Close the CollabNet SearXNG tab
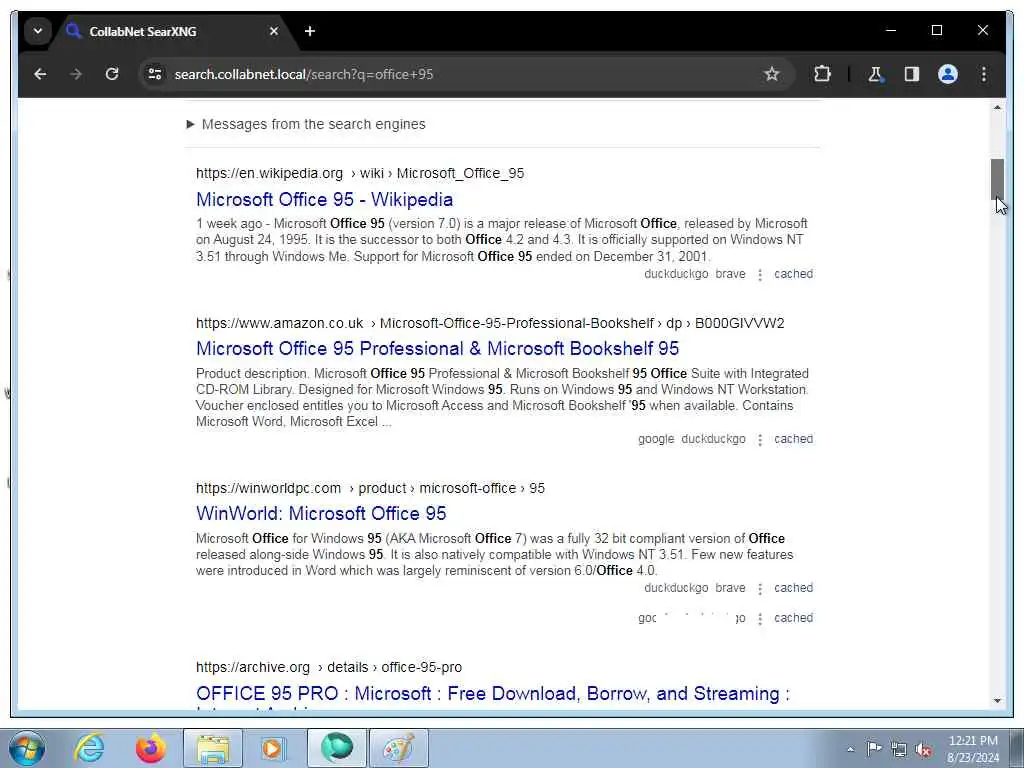 tap(274, 31)
